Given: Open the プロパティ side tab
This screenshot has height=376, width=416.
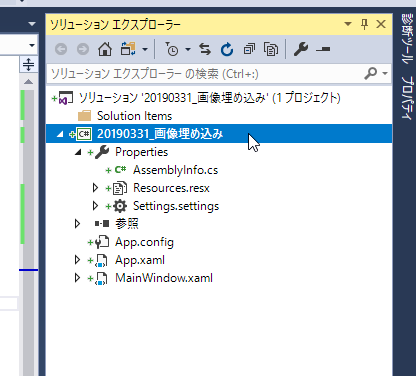Looking at the screenshot, I should click(x=407, y=98).
